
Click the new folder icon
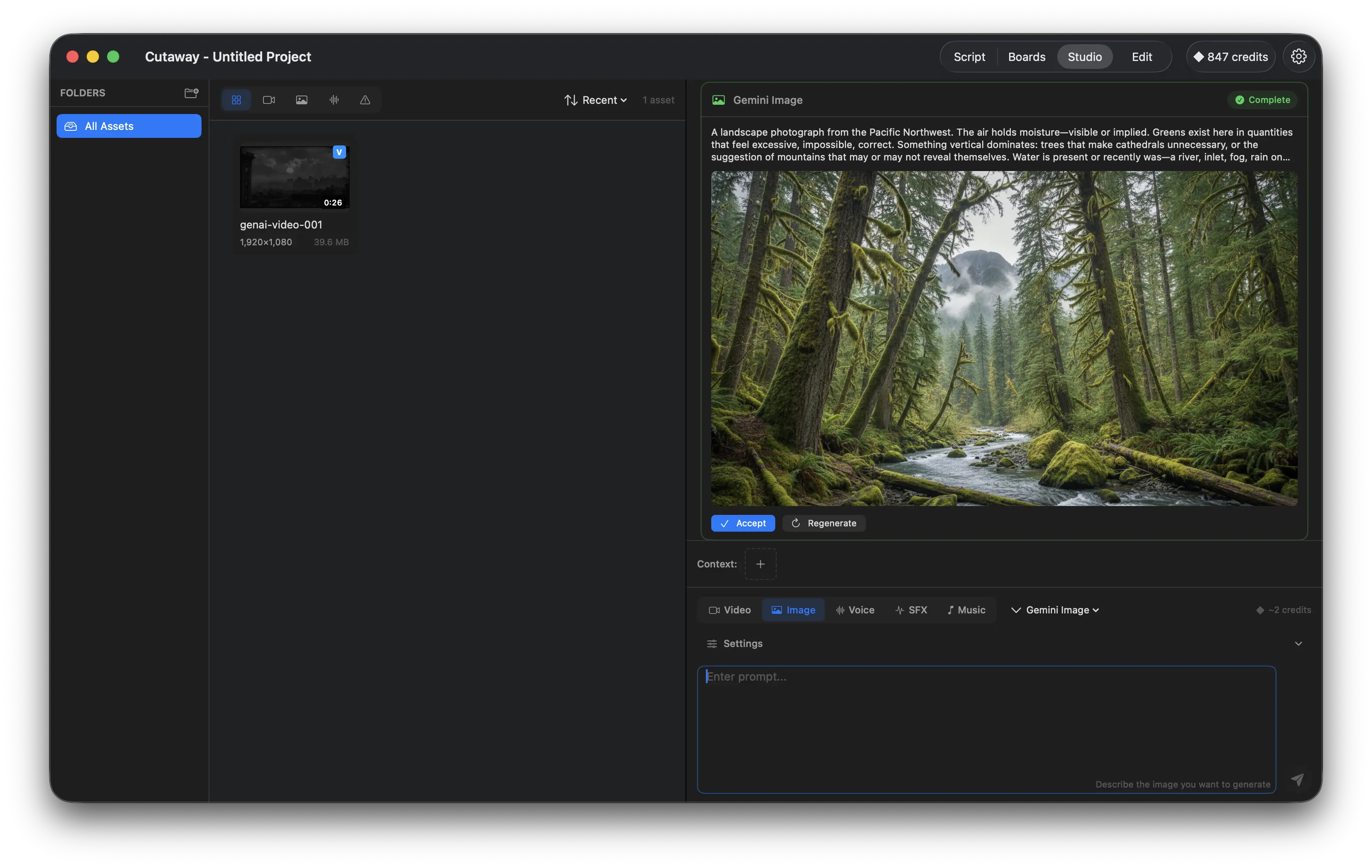click(x=191, y=93)
